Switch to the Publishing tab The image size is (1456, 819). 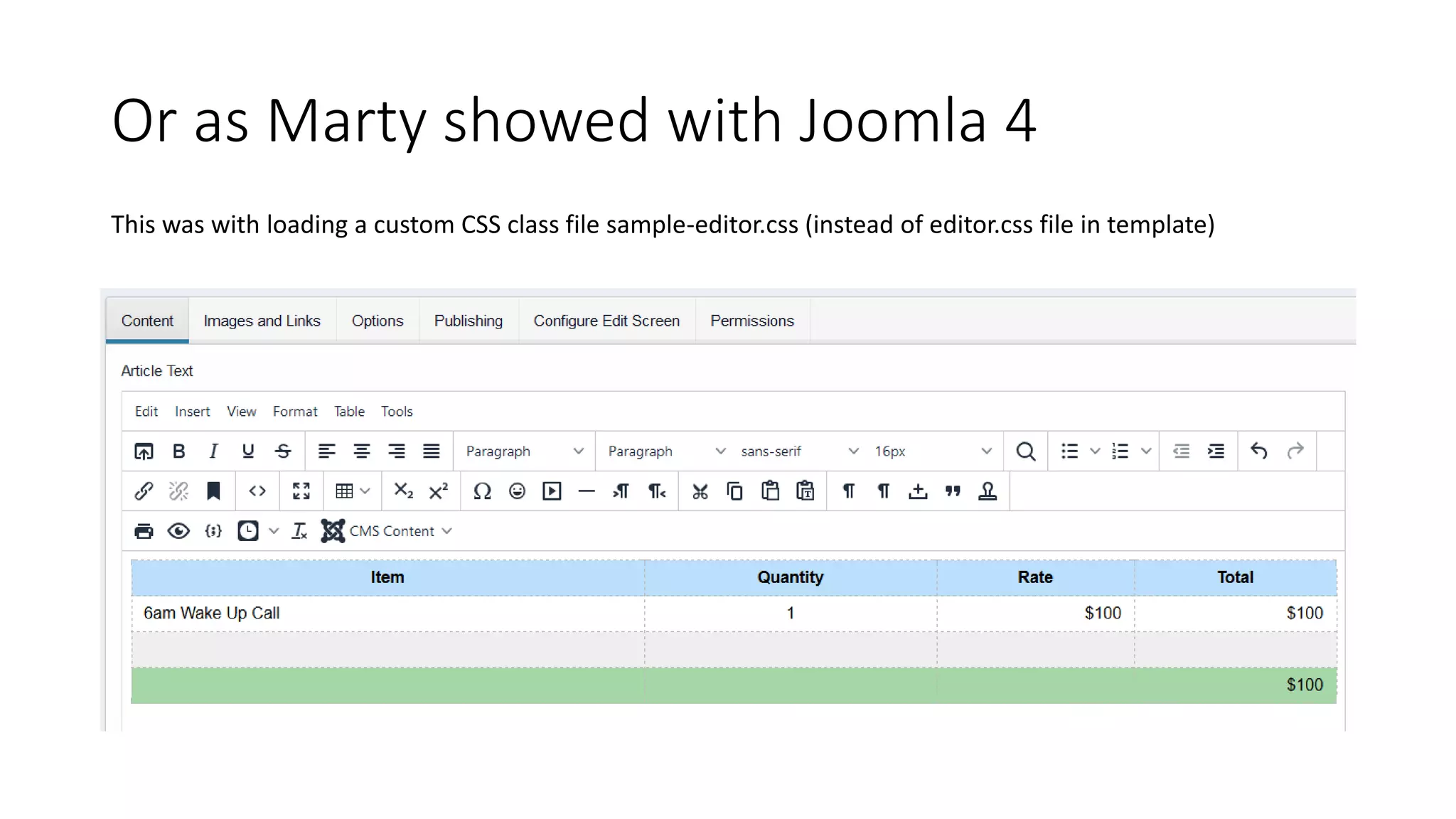pos(469,321)
